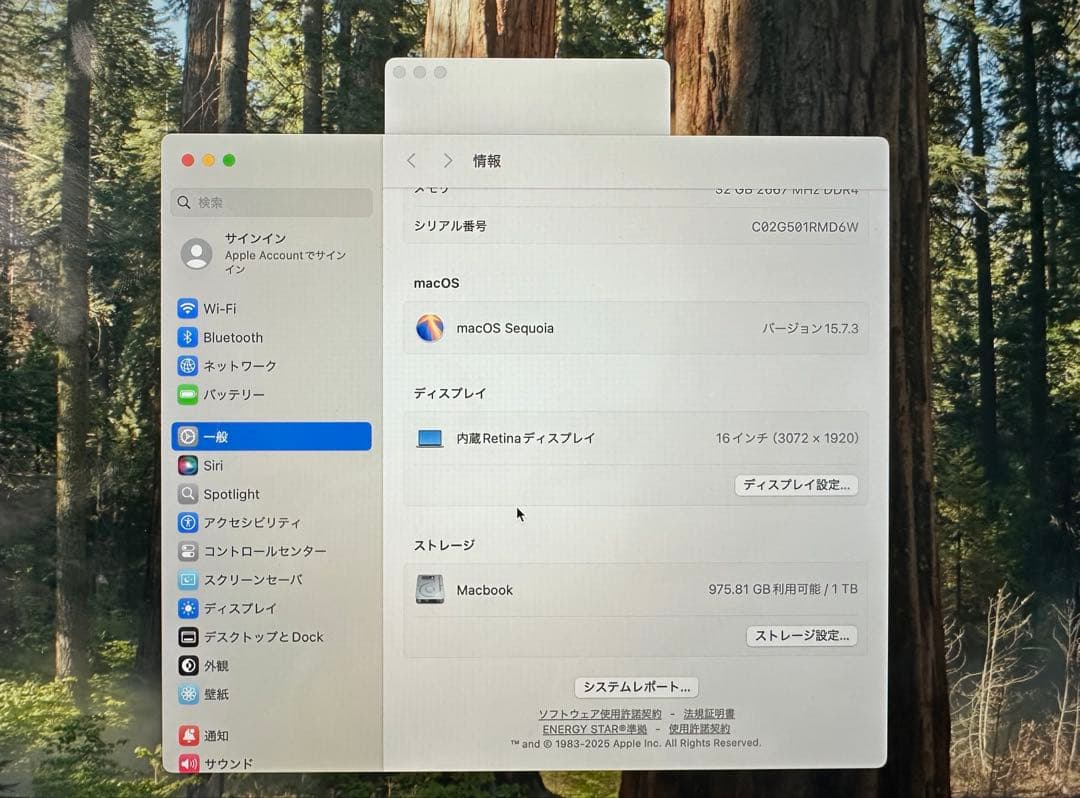Click inside the 検索 search field
The image size is (1080, 798).
[270, 202]
